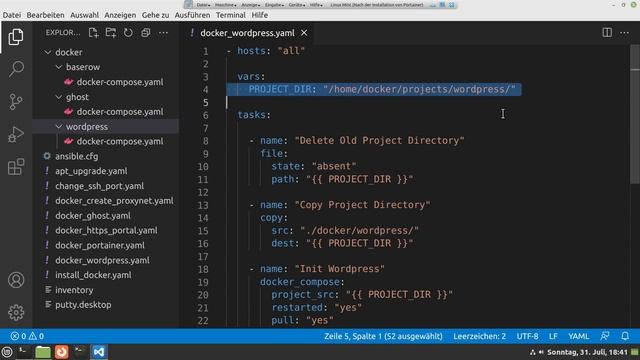Open the Gehe zu menu
The height and width of the screenshot is (360, 640).
click(156, 15)
